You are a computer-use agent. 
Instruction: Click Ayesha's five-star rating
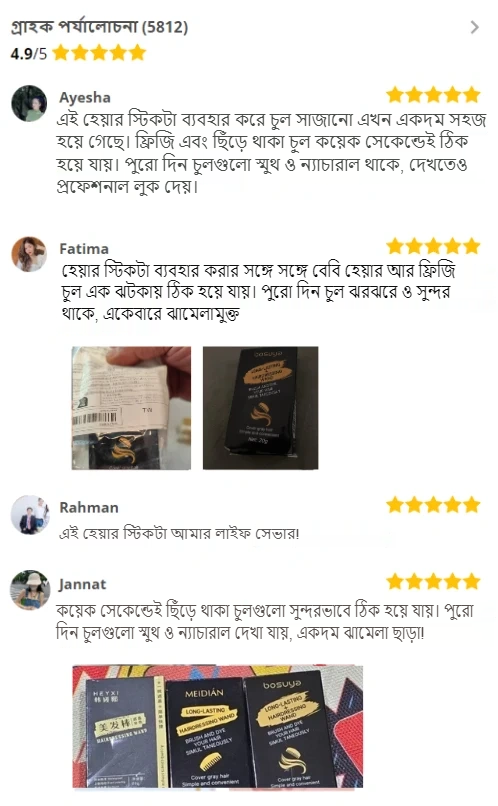click(x=433, y=95)
